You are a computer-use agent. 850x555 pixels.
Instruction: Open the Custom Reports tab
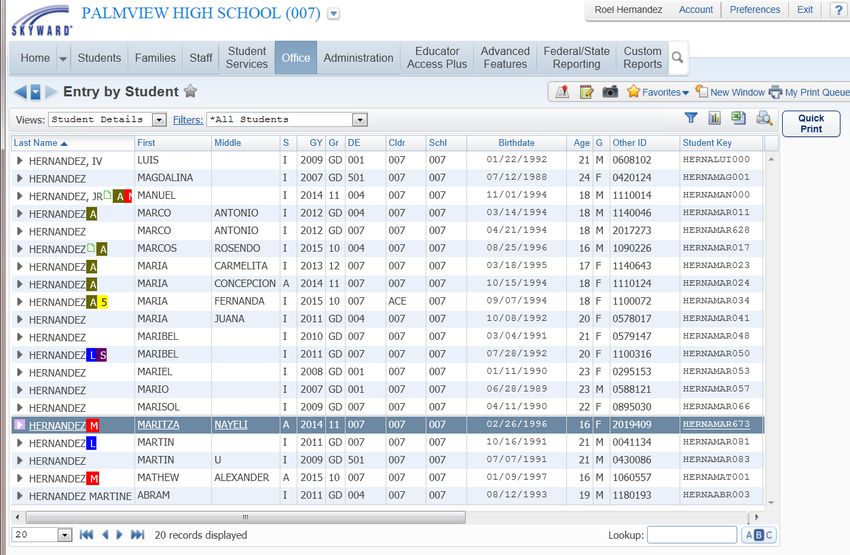click(642, 57)
